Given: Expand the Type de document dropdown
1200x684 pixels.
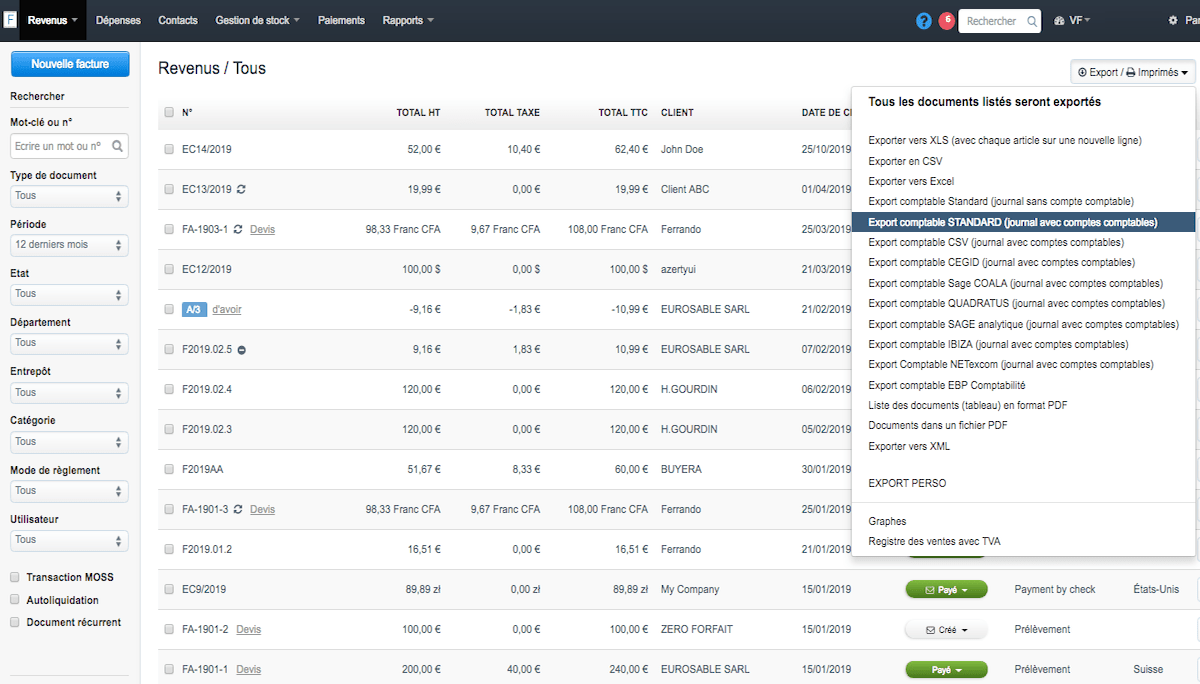Looking at the screenshot, I should pyautogui.click(x=69, y=196).
